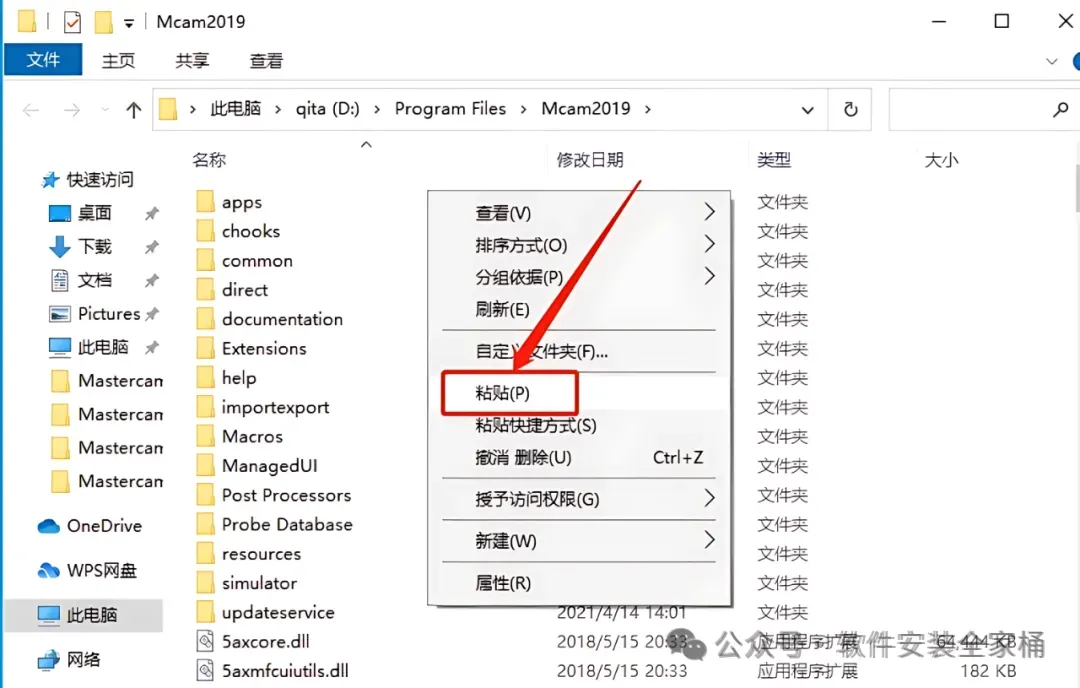The image size is (1080, 688).
Task: Select the 5axmfcuiutils.dll file icon
Action: 205,670
